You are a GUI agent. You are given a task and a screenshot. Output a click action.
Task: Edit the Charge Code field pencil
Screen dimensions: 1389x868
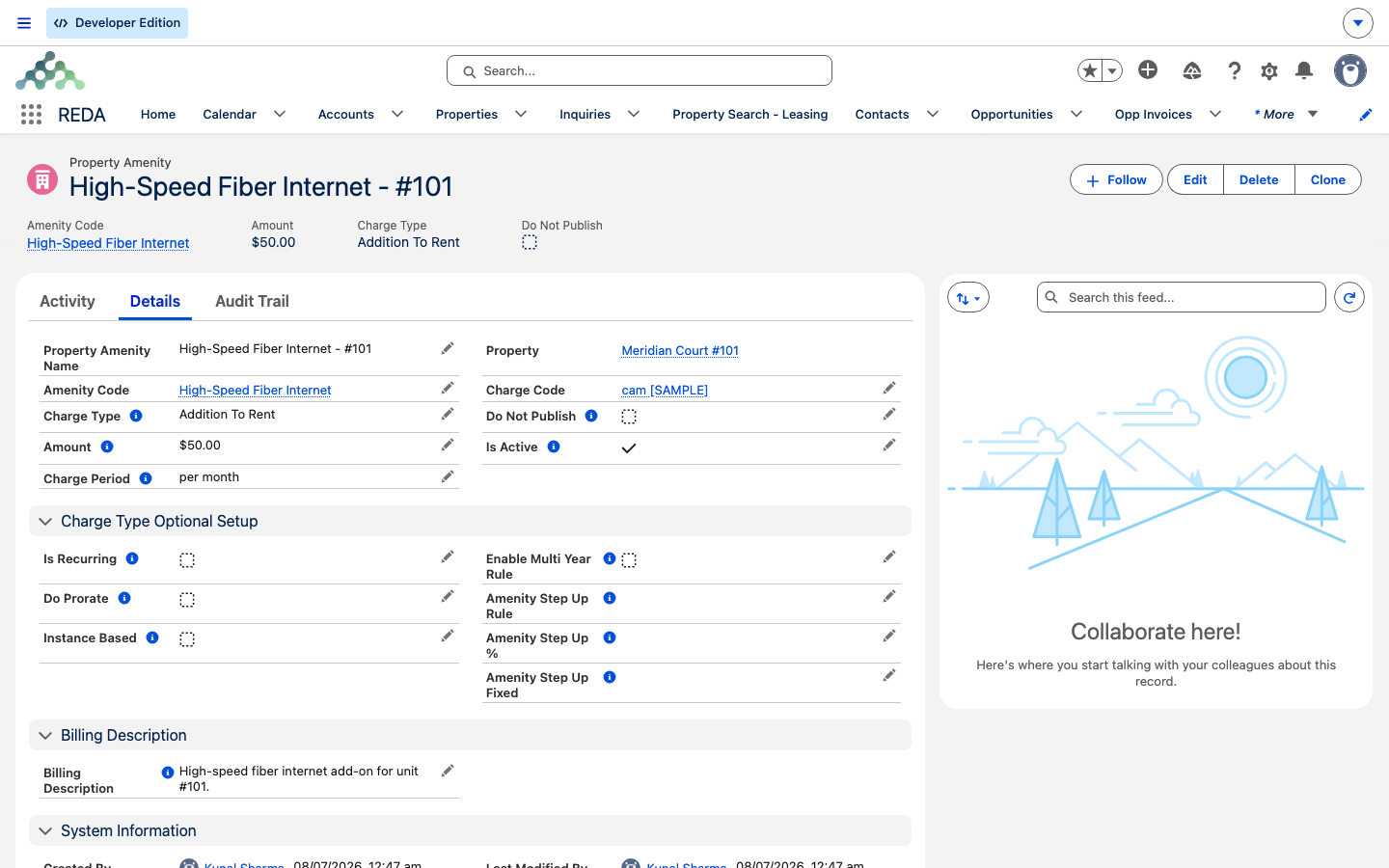[x=889, y=388]
